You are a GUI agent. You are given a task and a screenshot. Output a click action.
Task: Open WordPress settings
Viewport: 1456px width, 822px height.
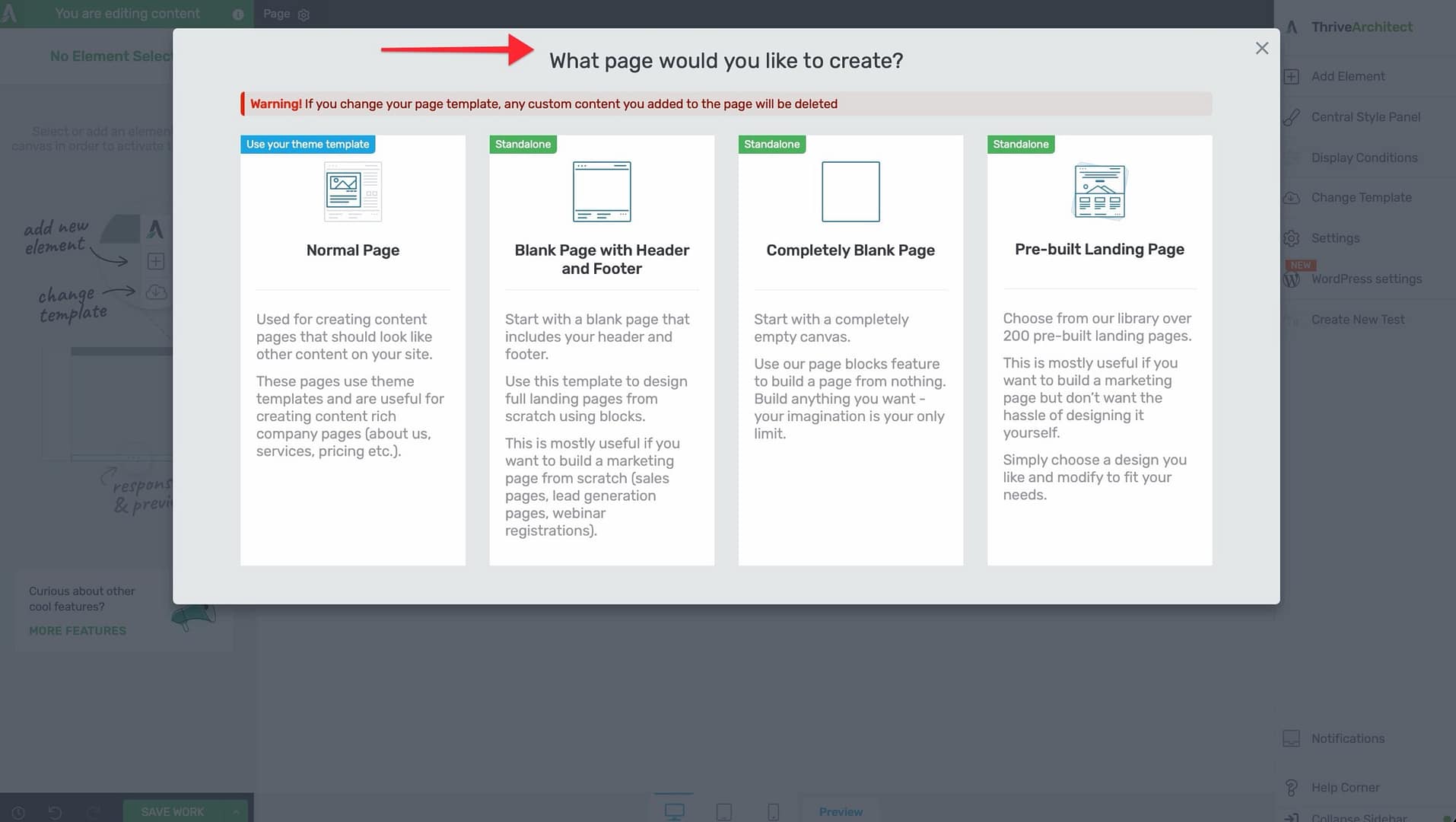(1365, 279)
